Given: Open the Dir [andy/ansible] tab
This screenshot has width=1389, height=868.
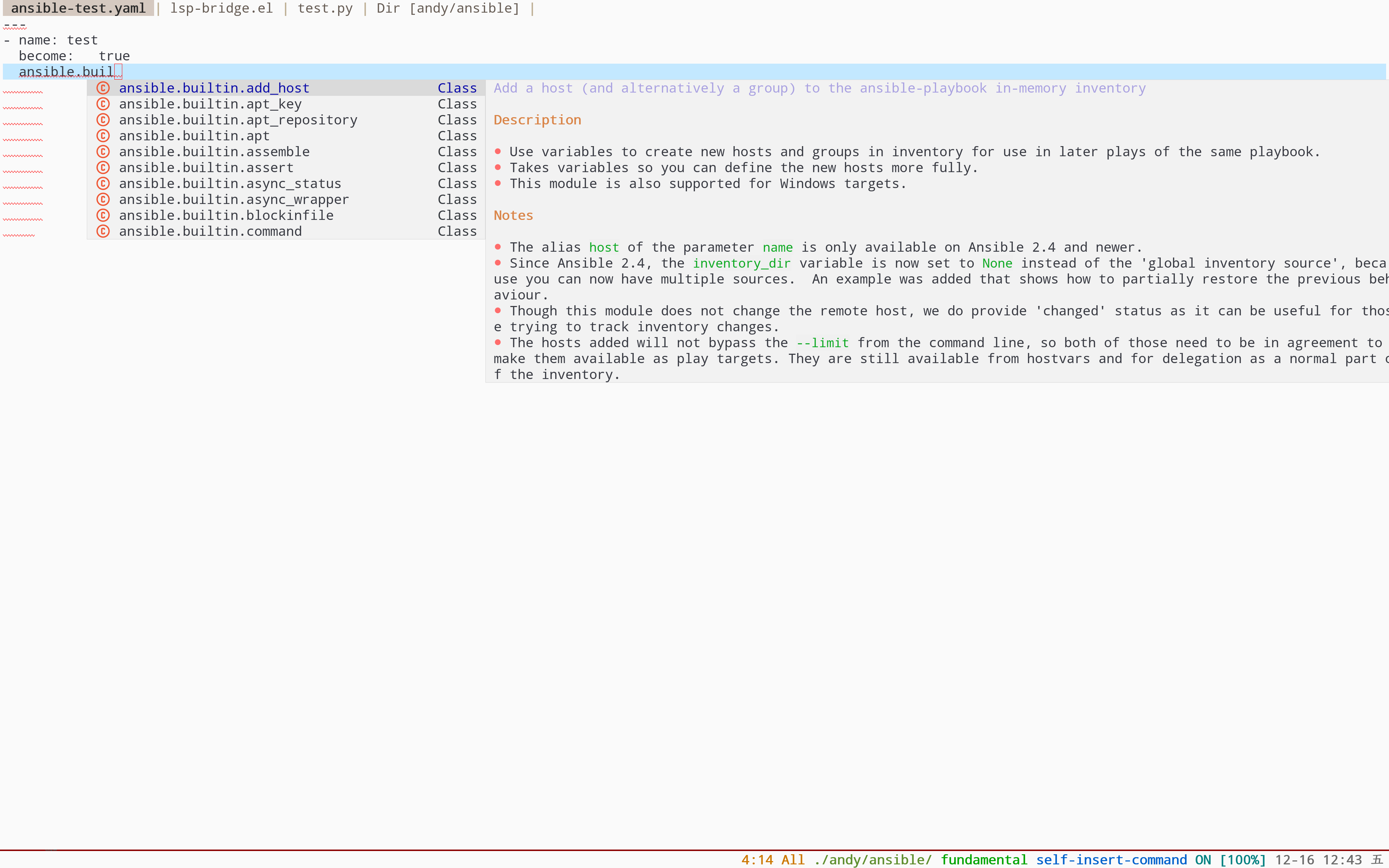Looking at the screenshot, I should [x=448, y=8].
